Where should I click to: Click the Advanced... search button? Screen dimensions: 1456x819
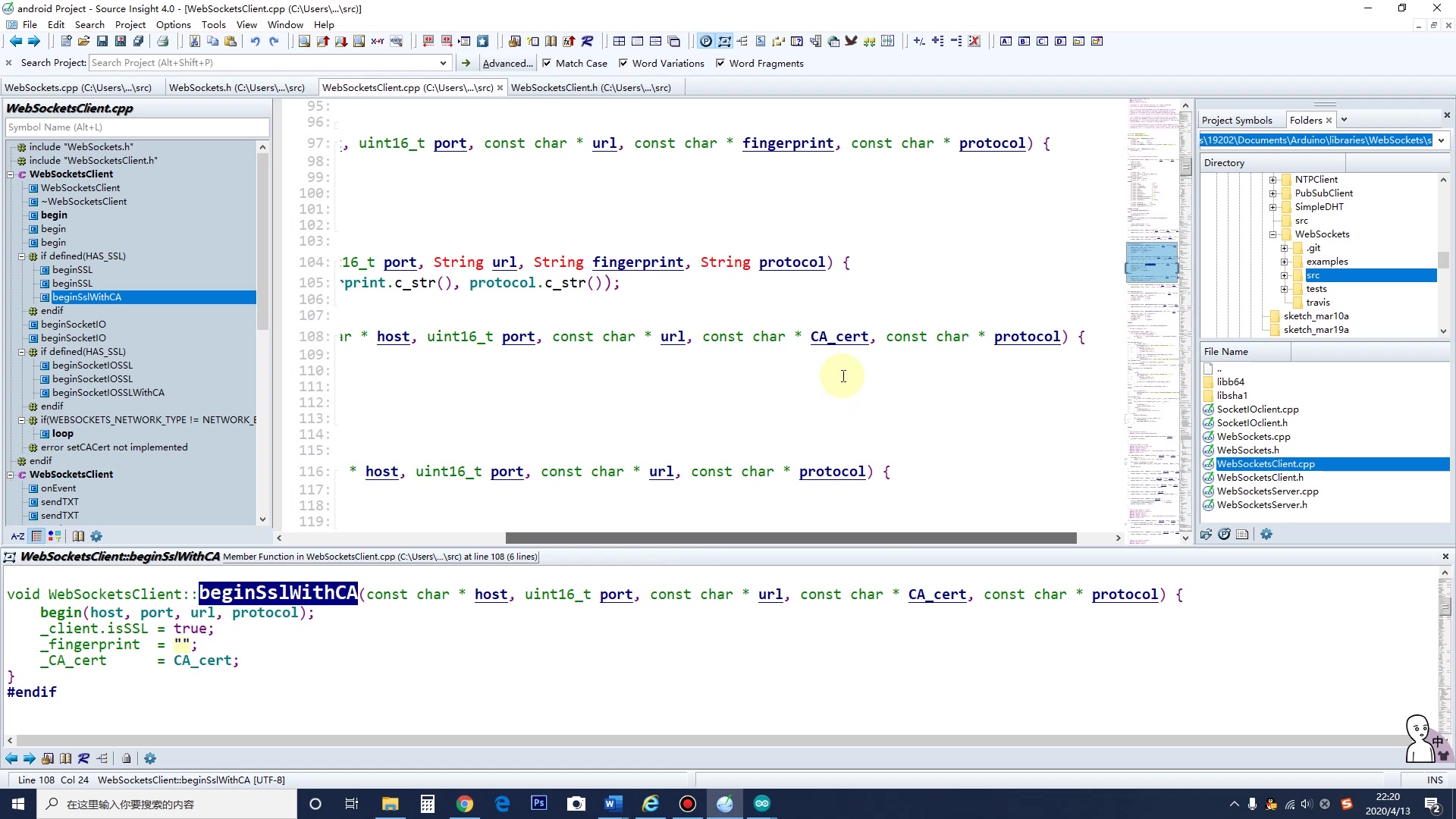pyautogui.click(x=507, y=64)
